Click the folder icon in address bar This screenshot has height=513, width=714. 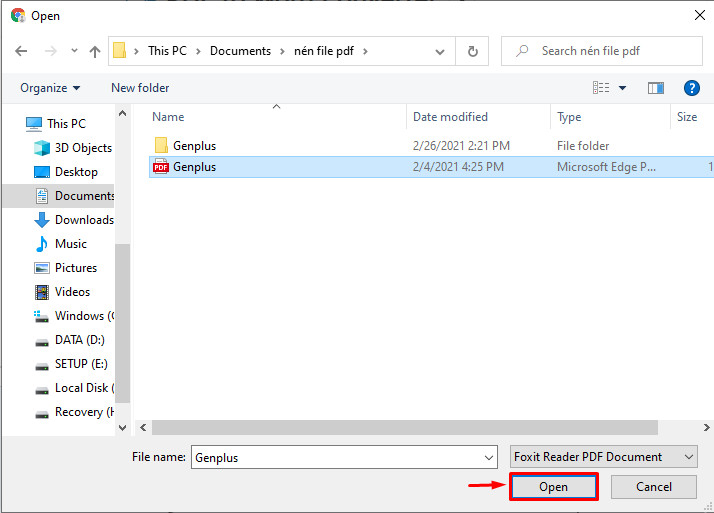pos(119,51)
